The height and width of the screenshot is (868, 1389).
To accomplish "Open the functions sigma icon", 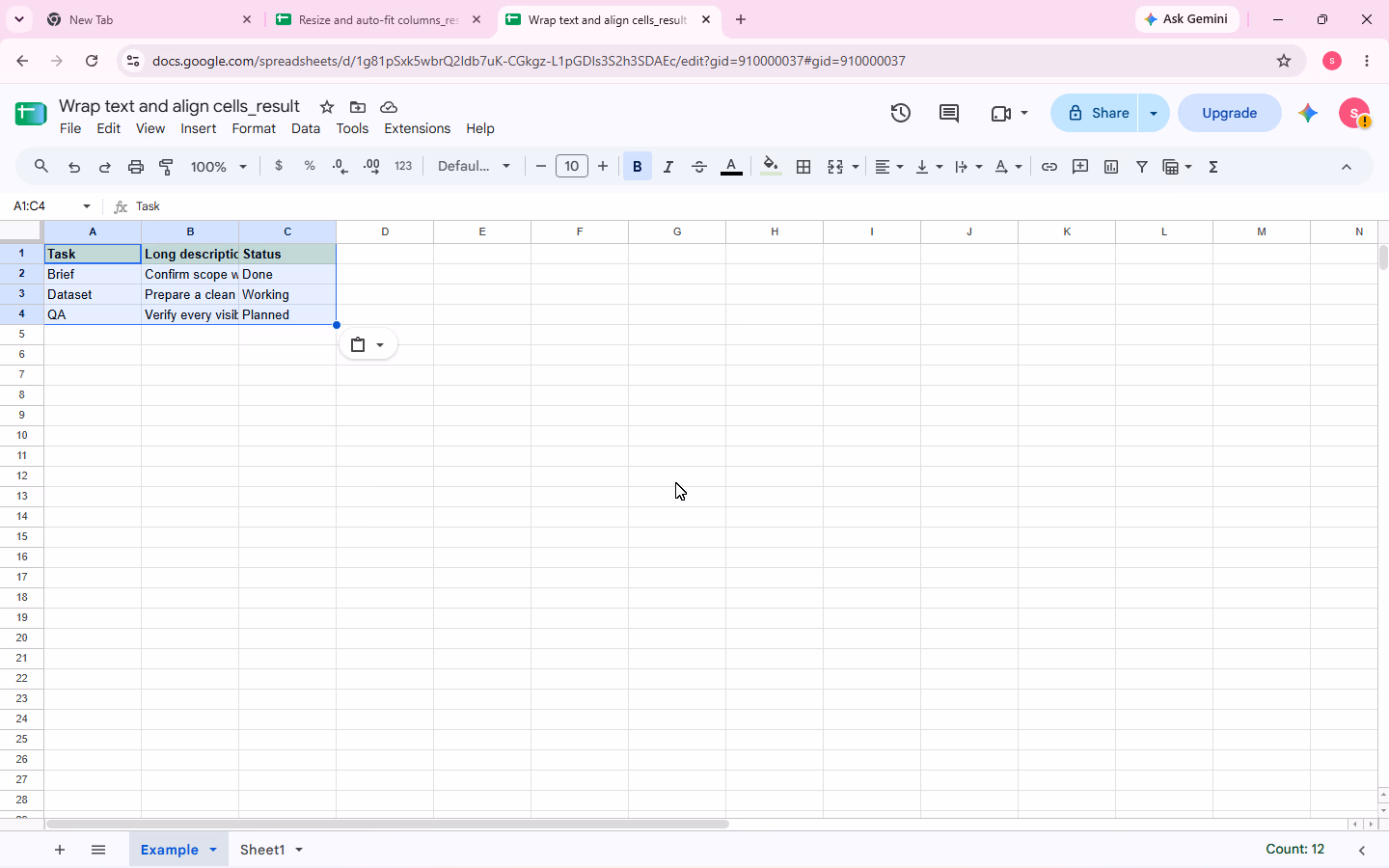I will tap(1213, 167).
